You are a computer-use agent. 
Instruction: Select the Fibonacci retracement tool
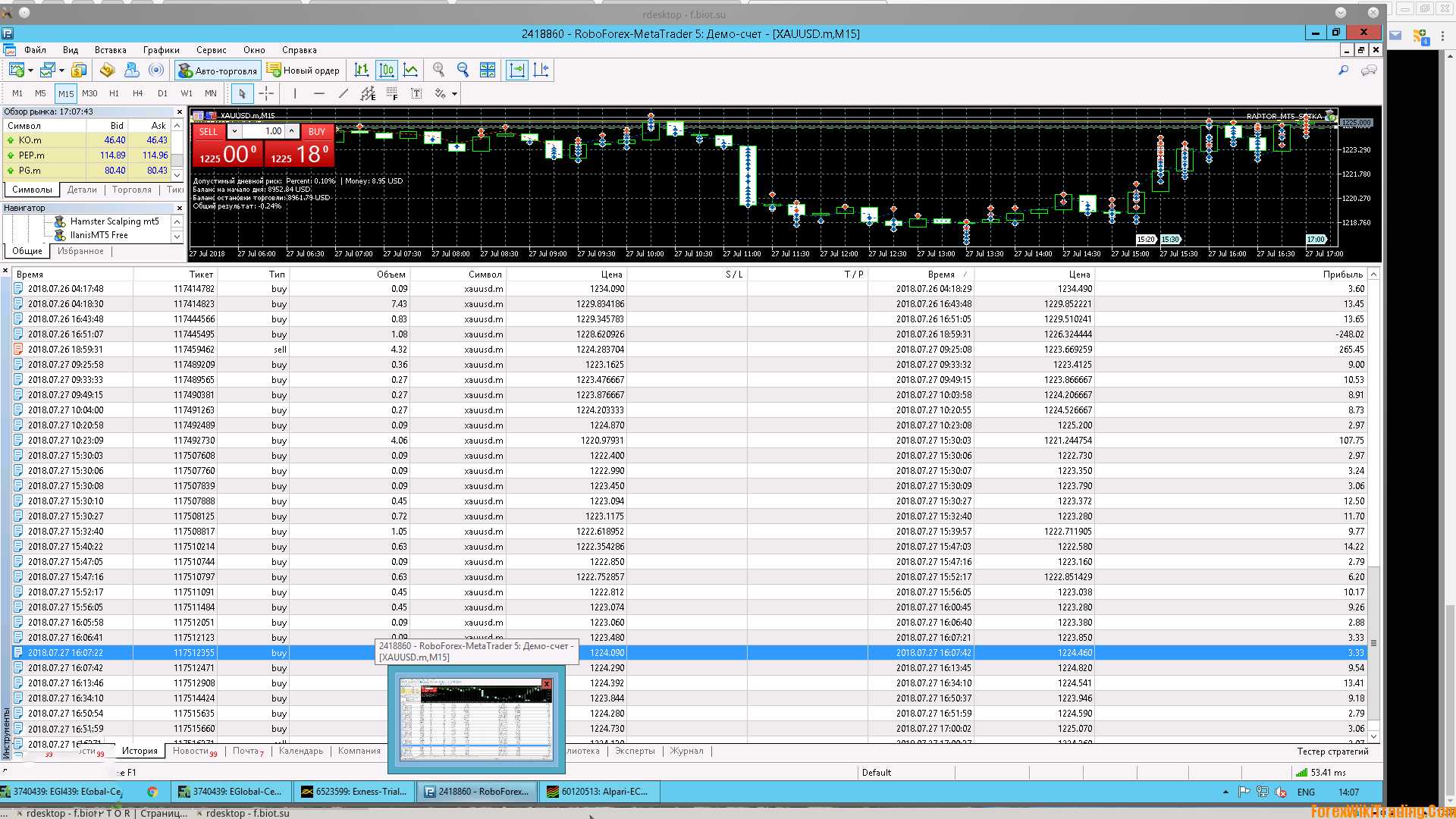(x=392, y=93)
